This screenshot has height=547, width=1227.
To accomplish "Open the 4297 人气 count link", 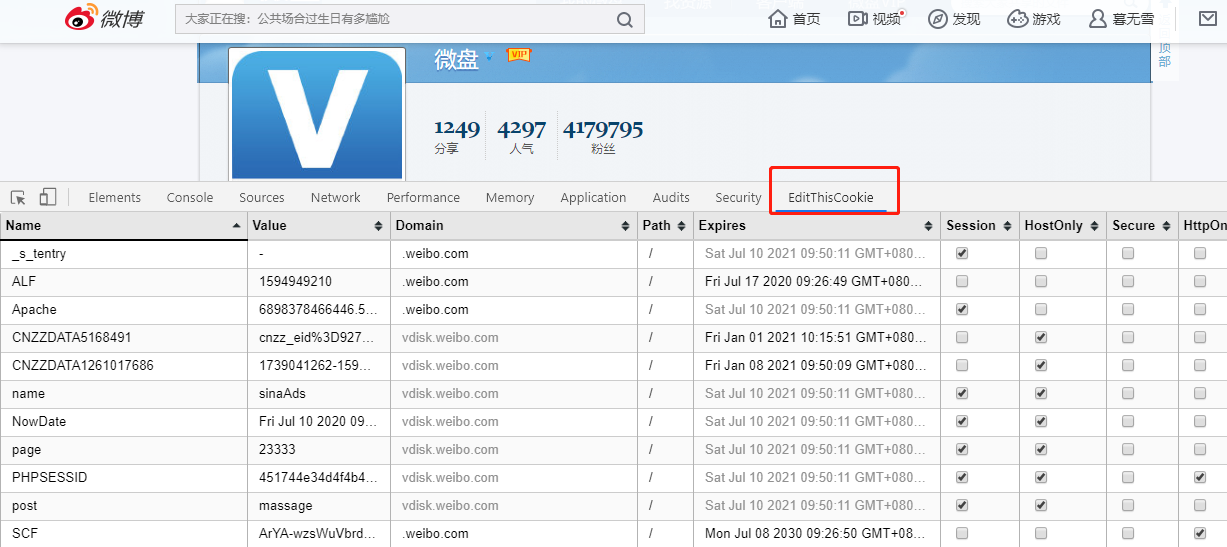I will (x=521, y=137).
